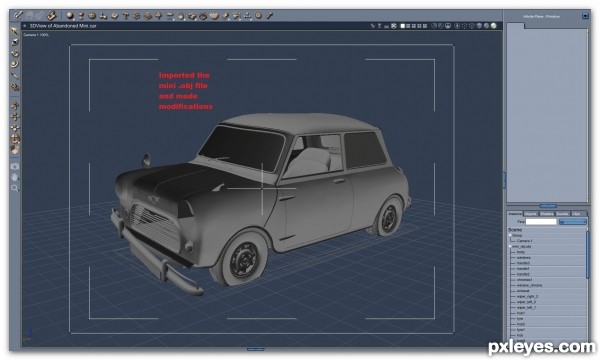
Task: Open the filter dropdown beside Find field
Action: 573,222
